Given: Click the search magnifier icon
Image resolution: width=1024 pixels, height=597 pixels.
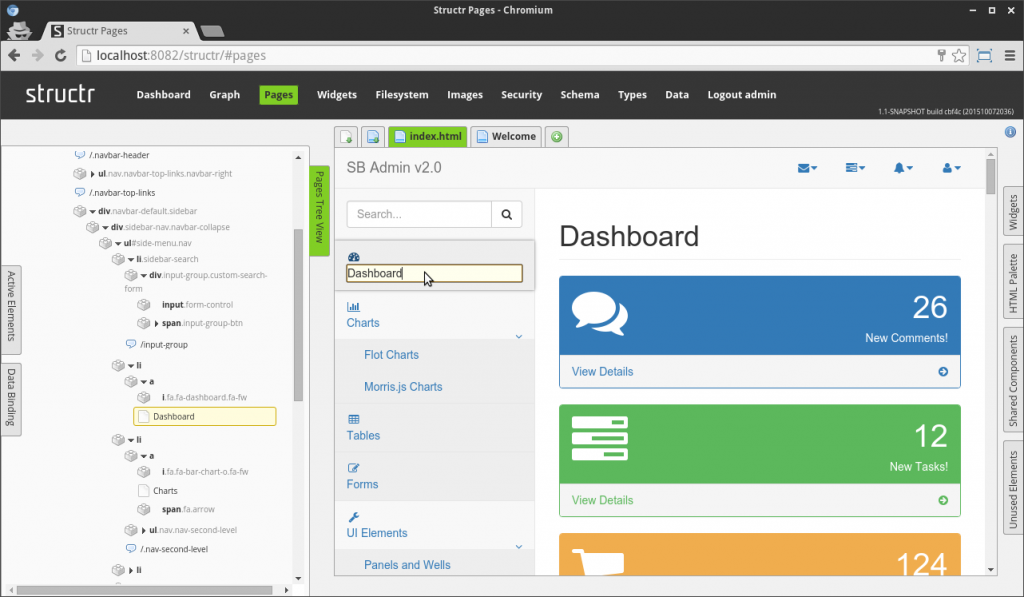Looking at the screenshot, I should coord(507,214).
